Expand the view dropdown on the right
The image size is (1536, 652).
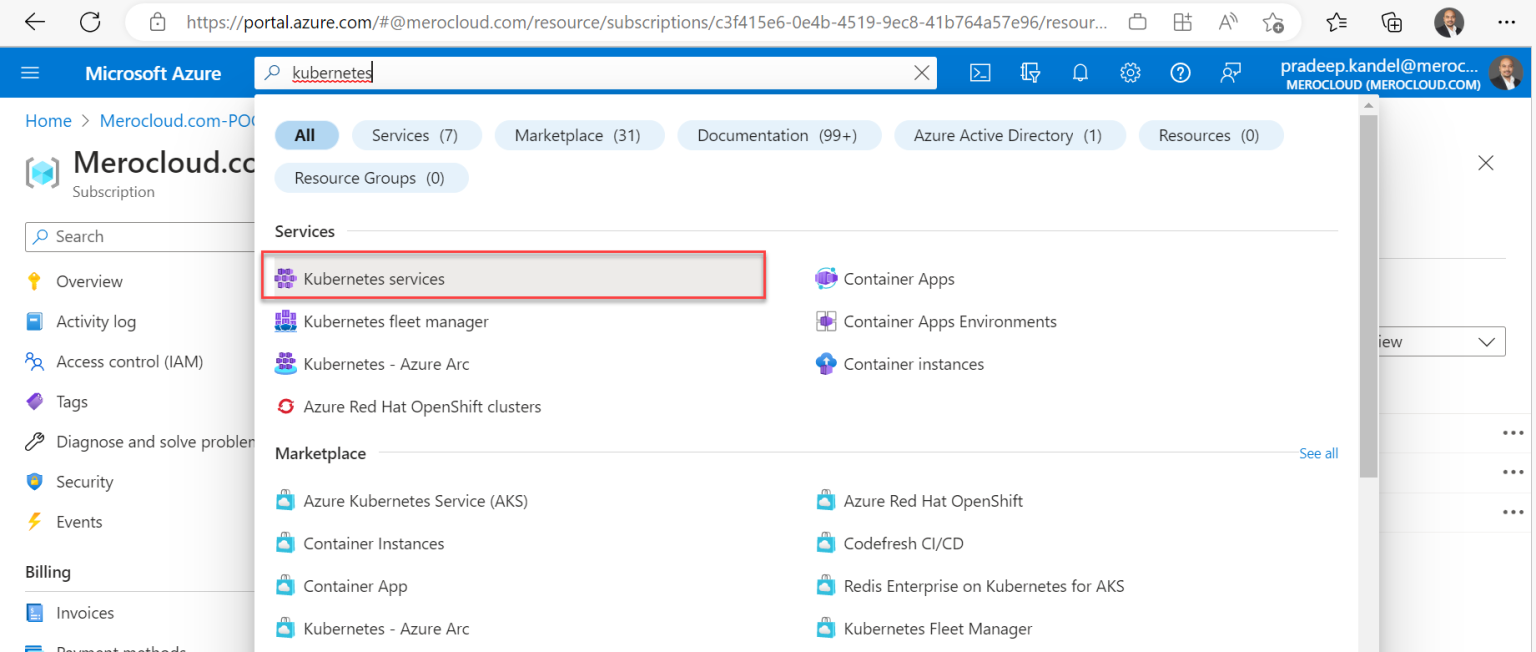pyautogui.click(x=1484, y=342)
